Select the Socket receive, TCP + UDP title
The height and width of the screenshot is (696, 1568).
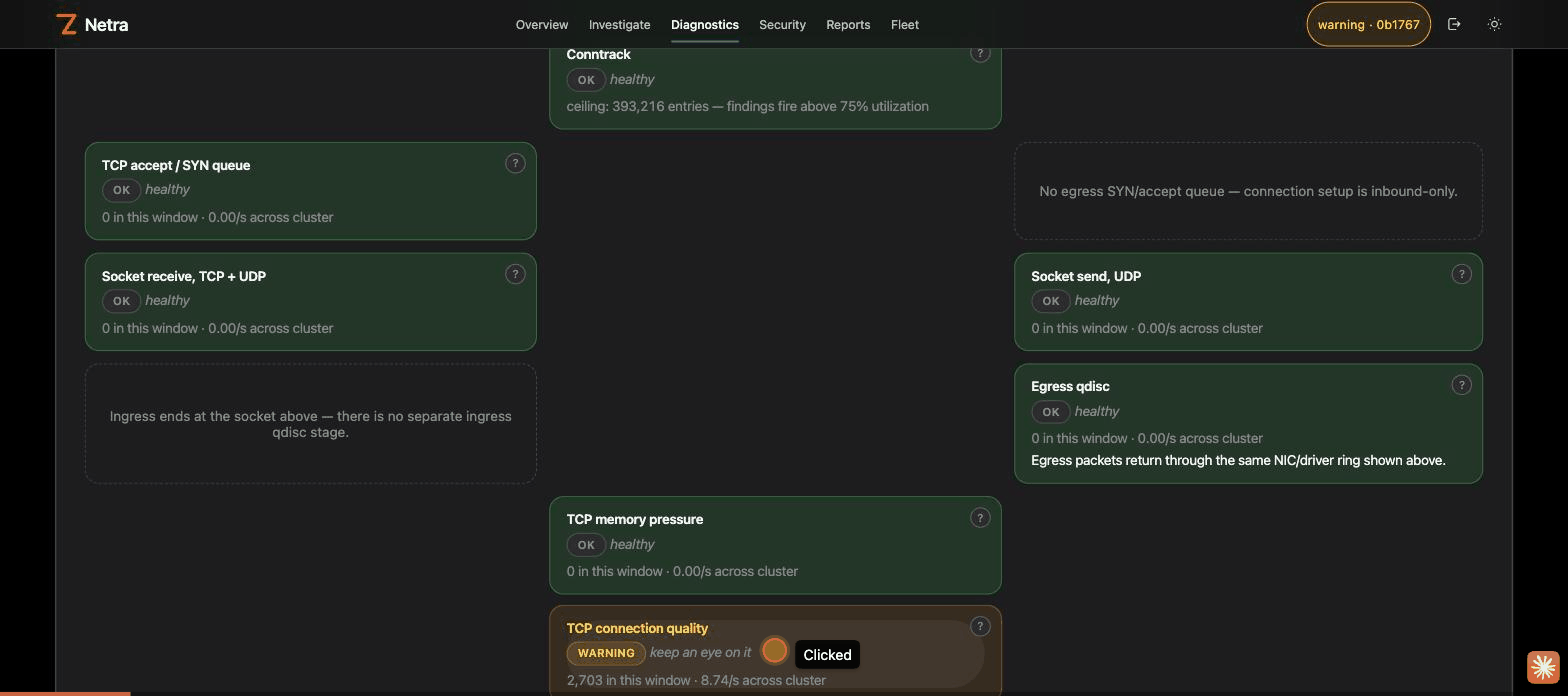click(x=184, y=276)
